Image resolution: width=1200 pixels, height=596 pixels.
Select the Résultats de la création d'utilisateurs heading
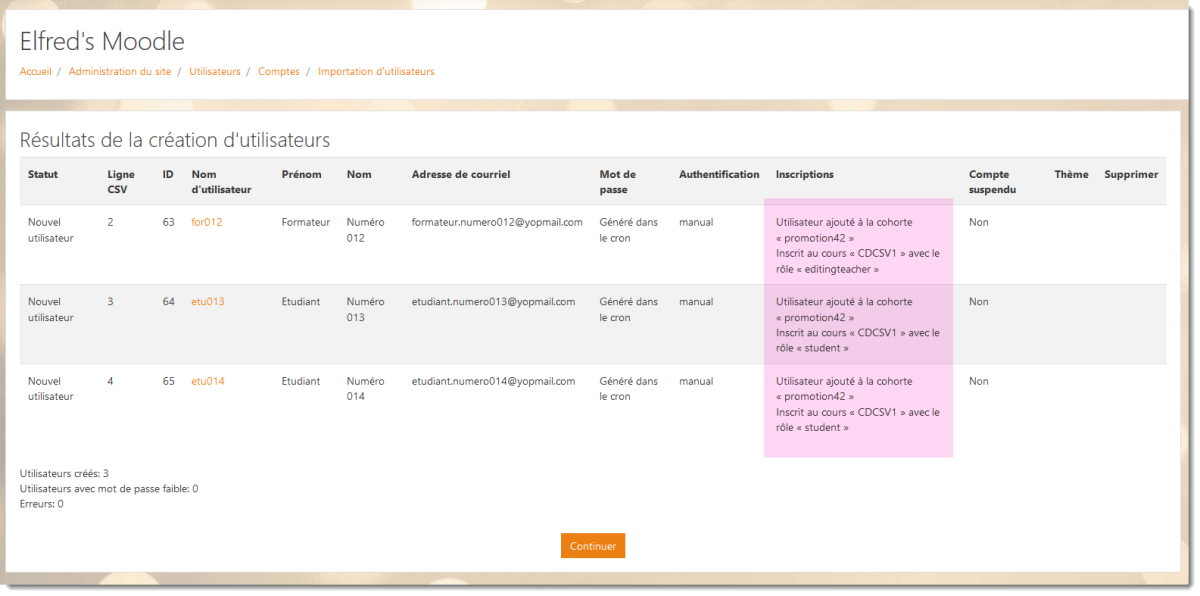pos(175,140)
